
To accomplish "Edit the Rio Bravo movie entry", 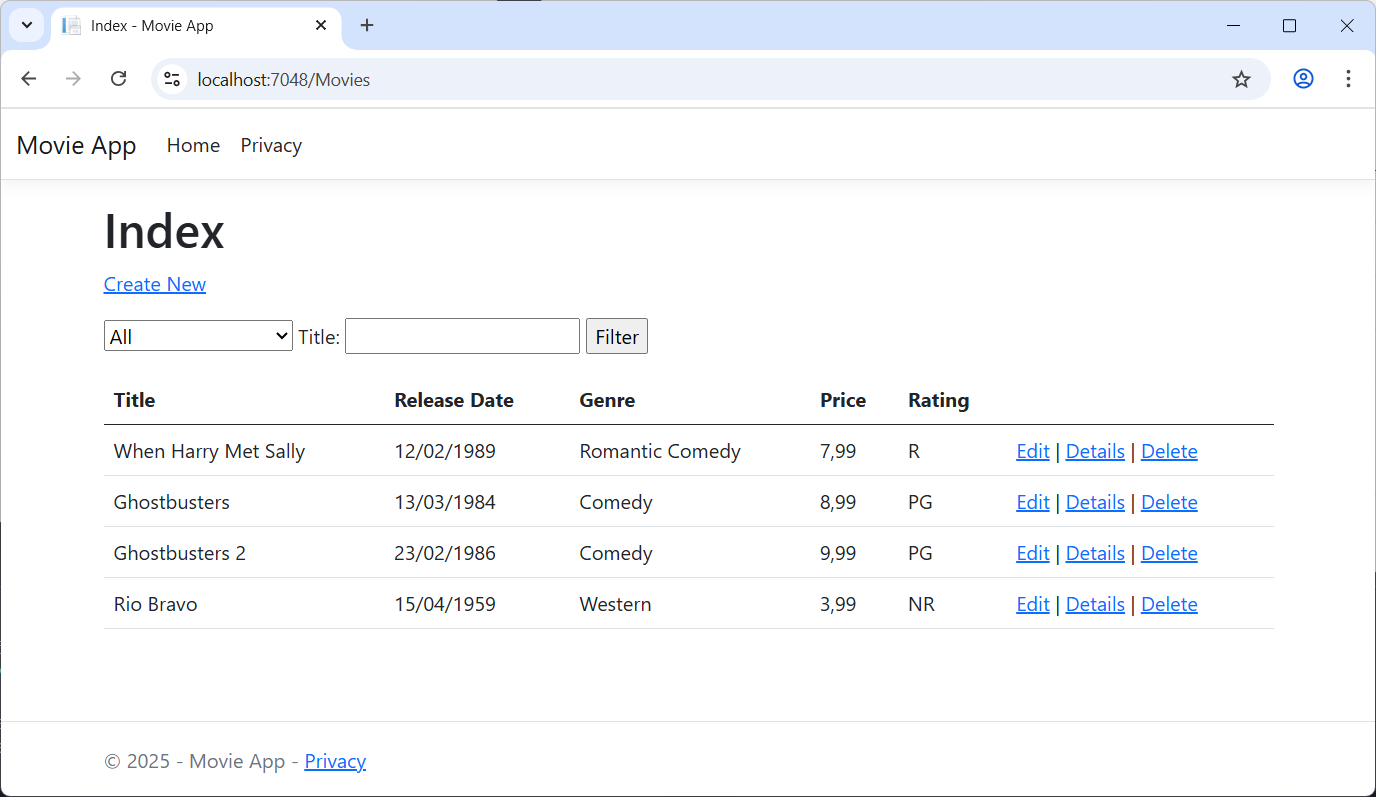I will (1032, 604).
